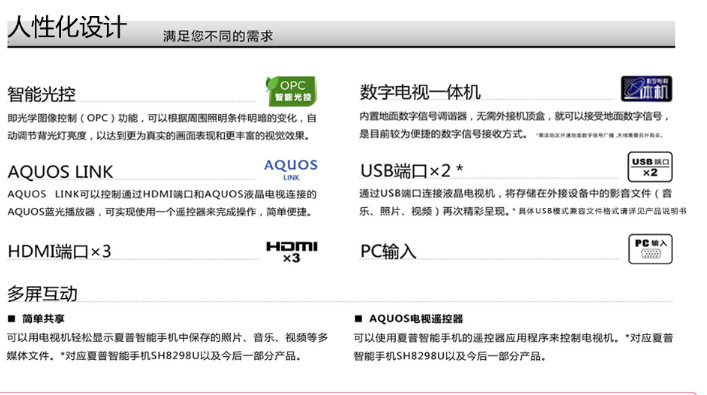
Task: Click the AQUOS电视遥控器 bullet heading
Action: (416, 319)
